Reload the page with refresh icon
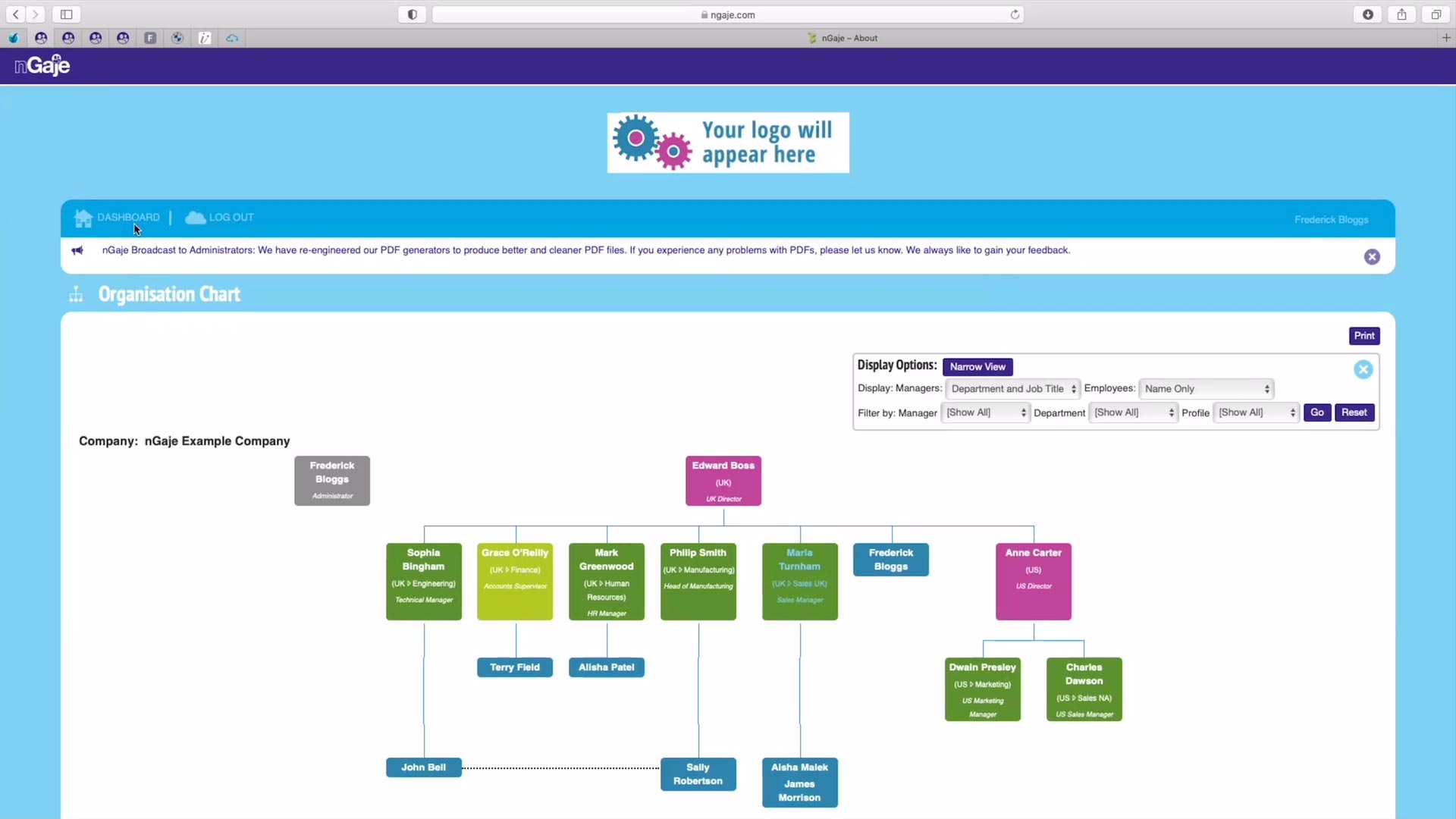This screenshot has width=1456, height=819. pos(1015,14)
